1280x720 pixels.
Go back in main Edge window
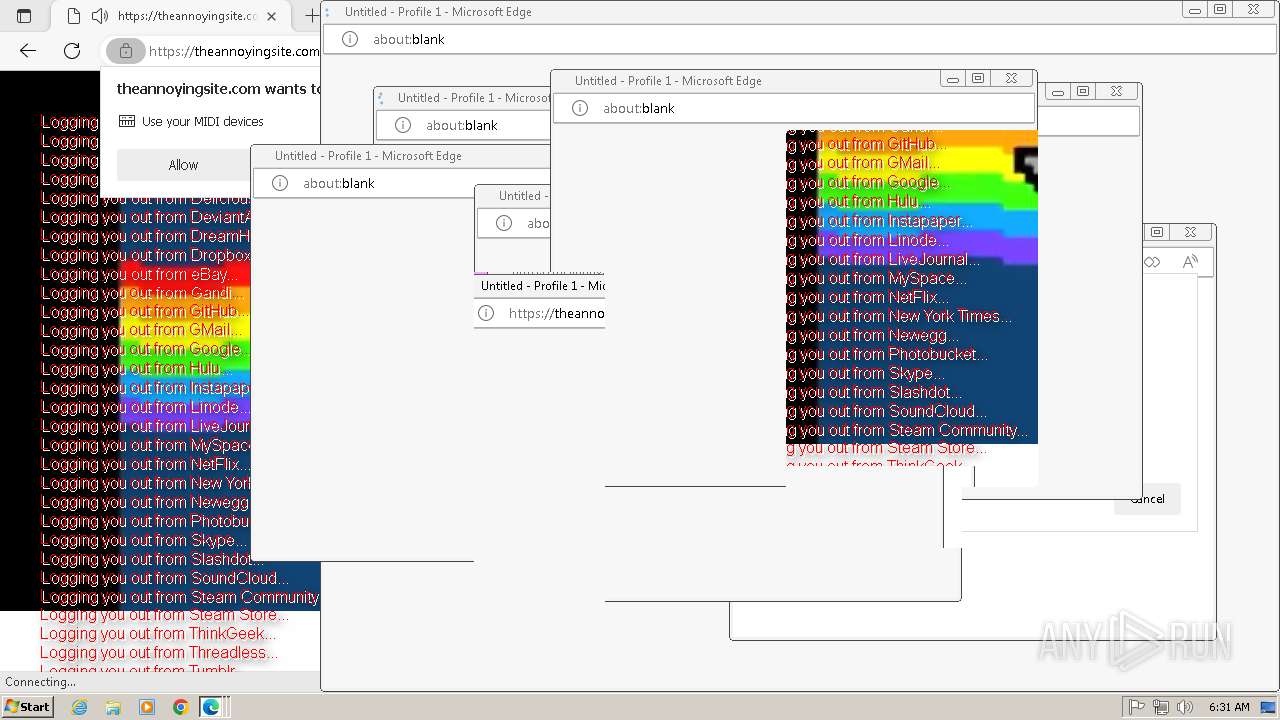coord(28,51)
